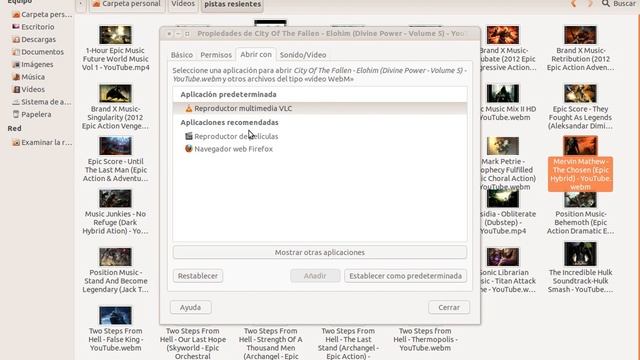Click Mostrar otras aplicaciones button

coord(320,252)
